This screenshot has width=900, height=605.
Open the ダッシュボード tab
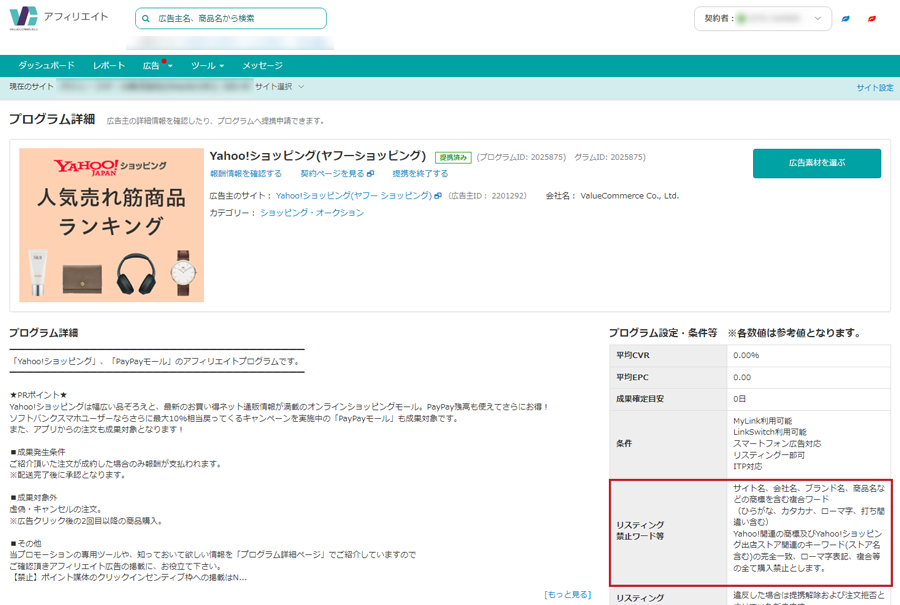(x=46, y=65)
